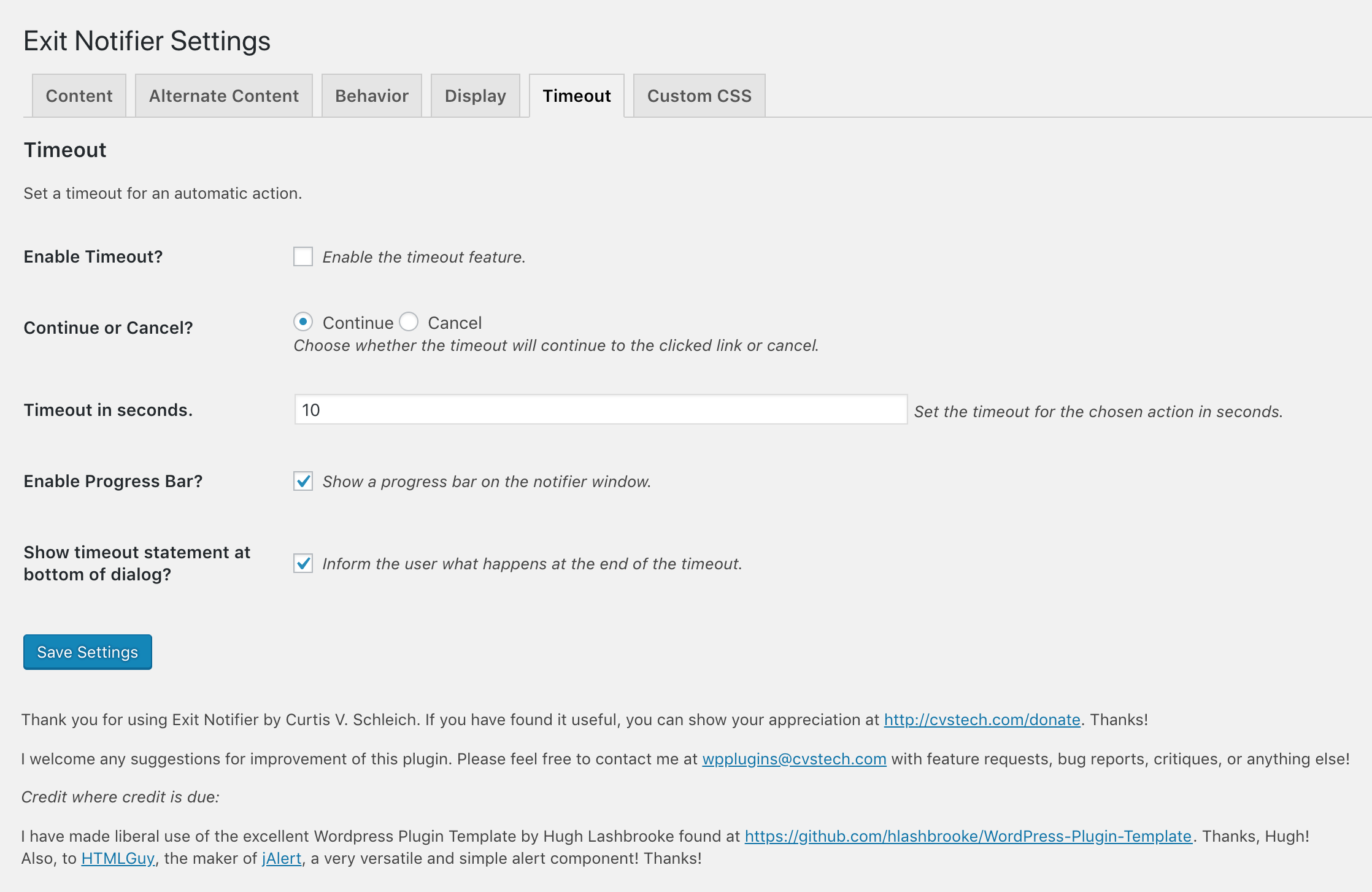Viewport: 1372px width, 892px height.
Task: Select the Continue radio button
Action: (303, 321)
